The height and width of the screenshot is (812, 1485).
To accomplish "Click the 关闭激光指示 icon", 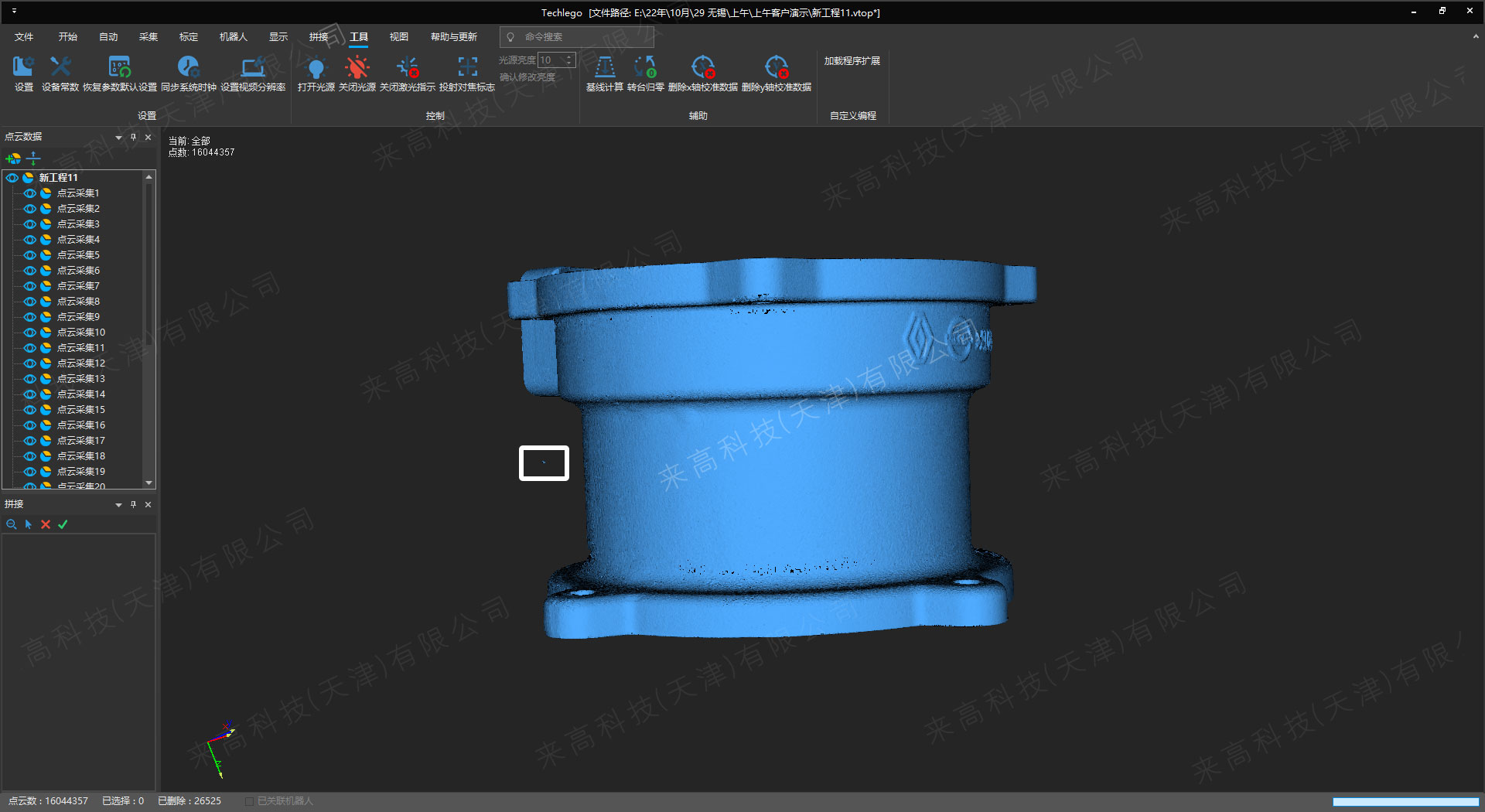I will coord(408,68).
